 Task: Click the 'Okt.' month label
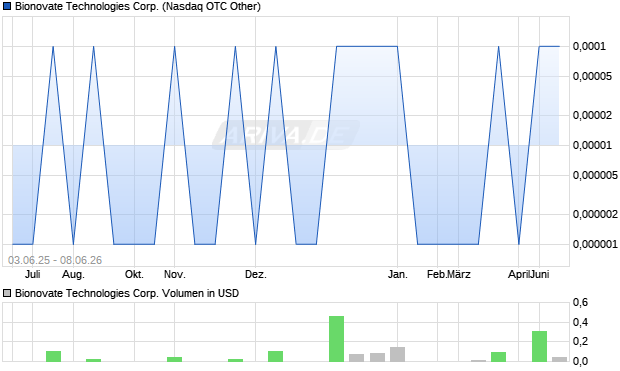tap(134, 274)
